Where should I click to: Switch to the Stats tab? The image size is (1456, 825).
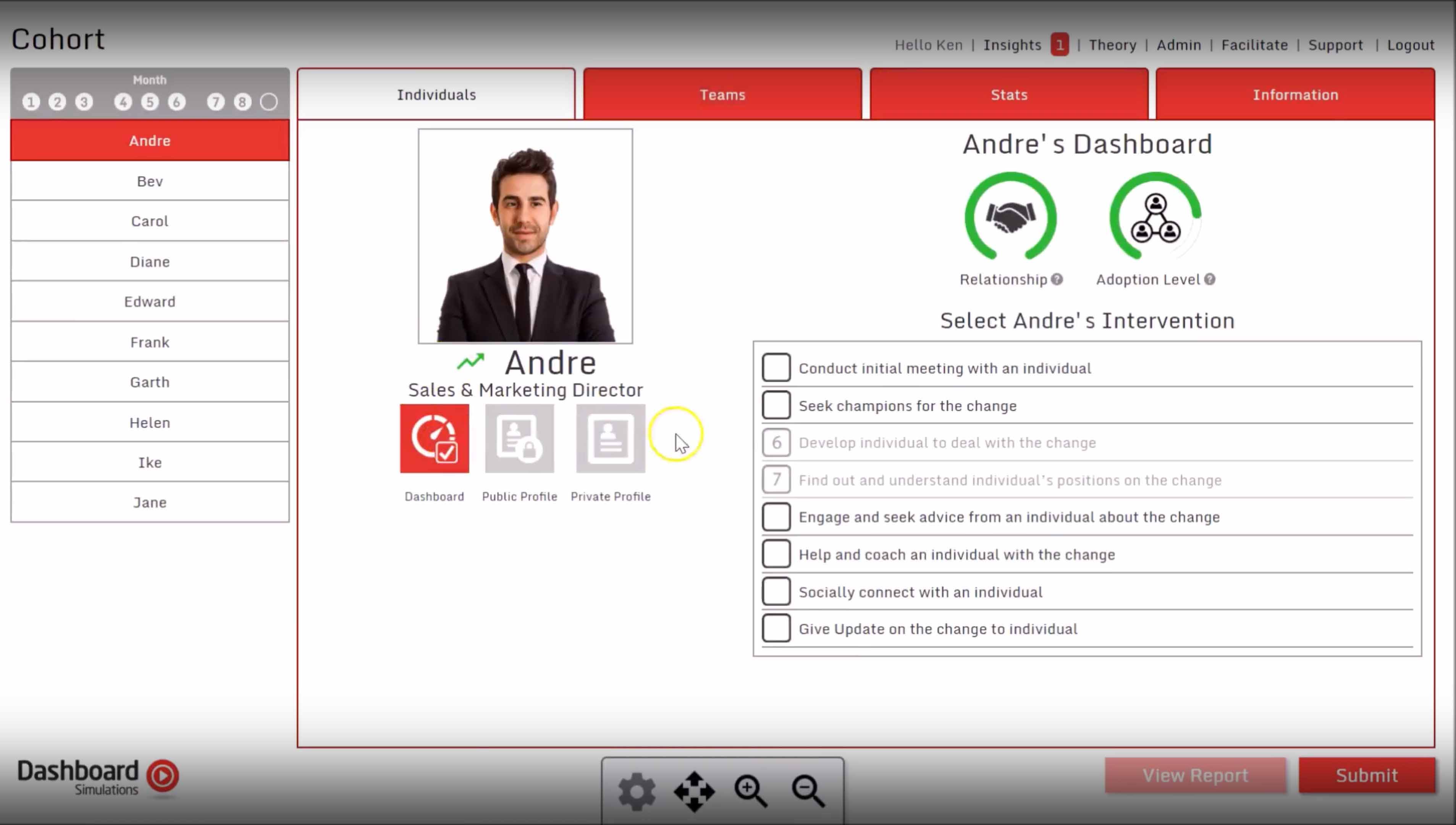[1008, 94]
